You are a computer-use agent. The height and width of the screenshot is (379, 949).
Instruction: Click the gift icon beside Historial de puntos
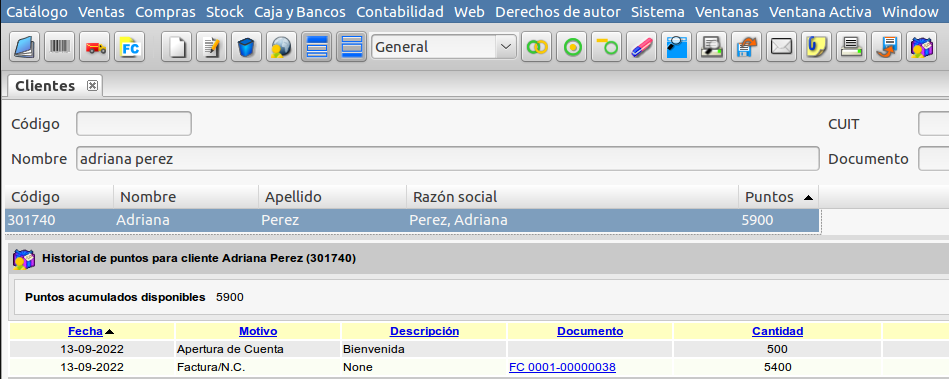click(24, 259)
